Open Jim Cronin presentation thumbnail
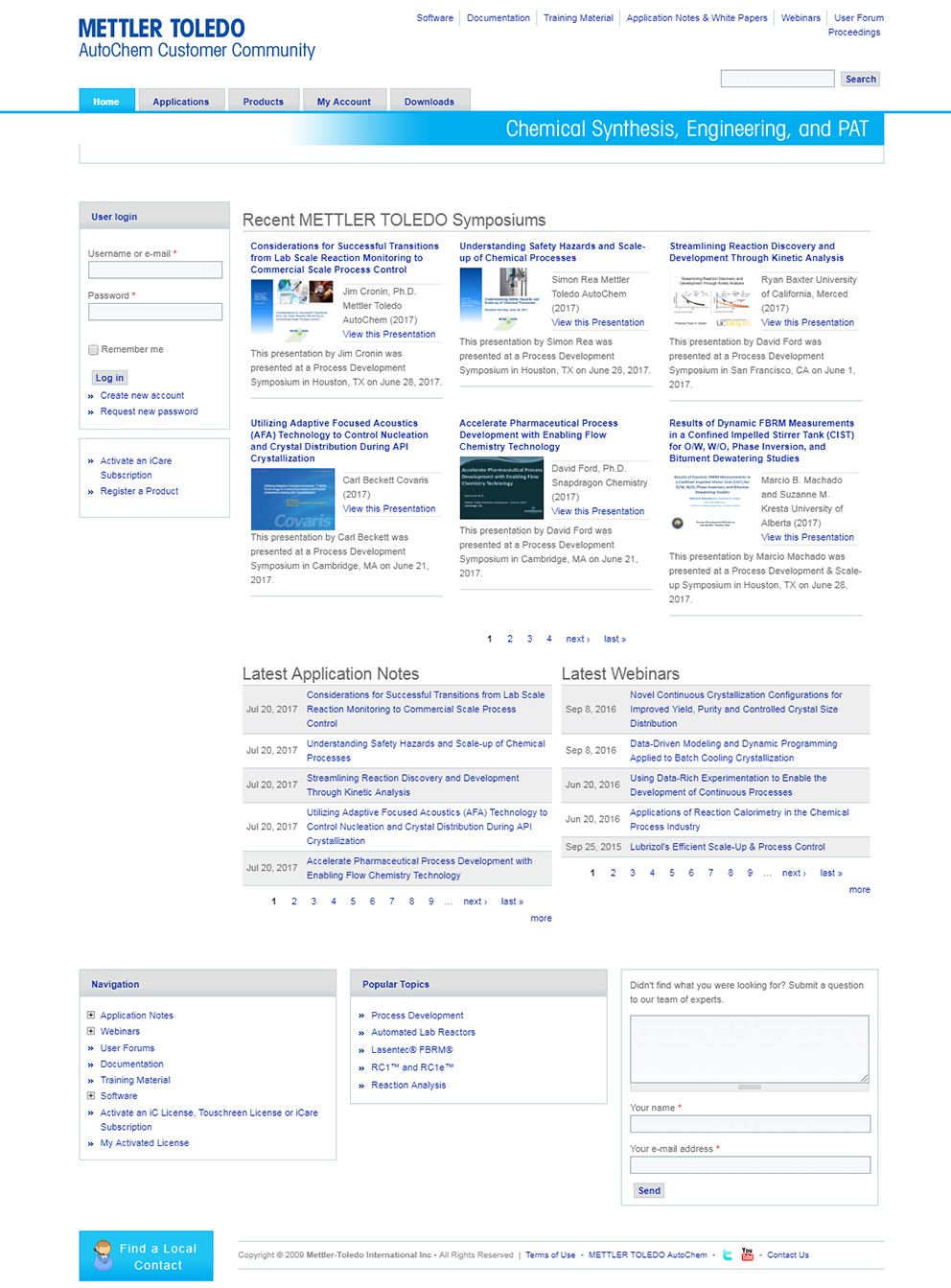Viewport: 951px width, 1288px height. (291, 312)
